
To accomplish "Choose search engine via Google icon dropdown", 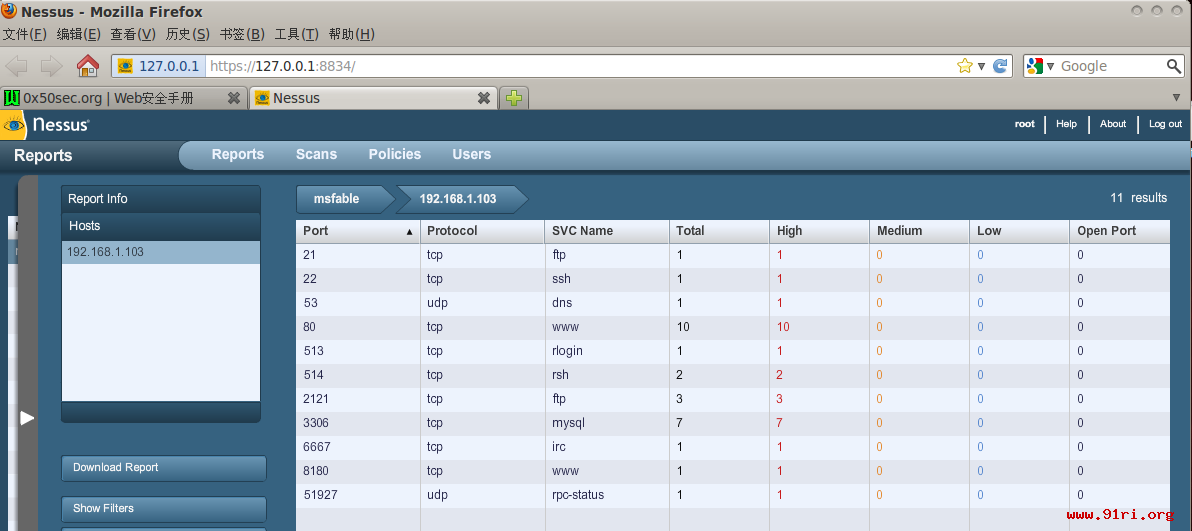I will click(1040, 66).
